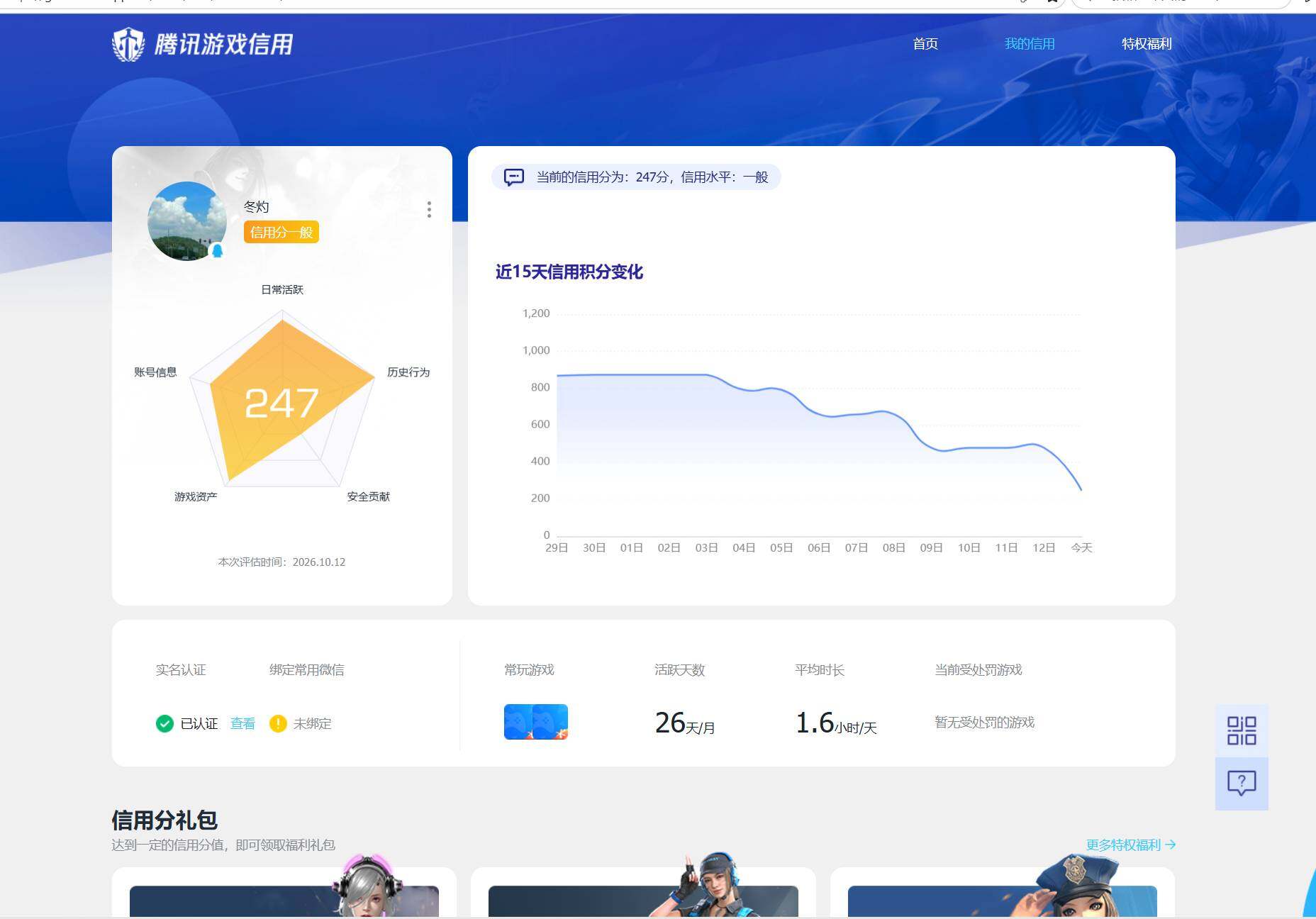This screenshot has height=919, width=1316.
Task: Open the help question floating button
Action: pyautogui.click(x=1242, y=784)
